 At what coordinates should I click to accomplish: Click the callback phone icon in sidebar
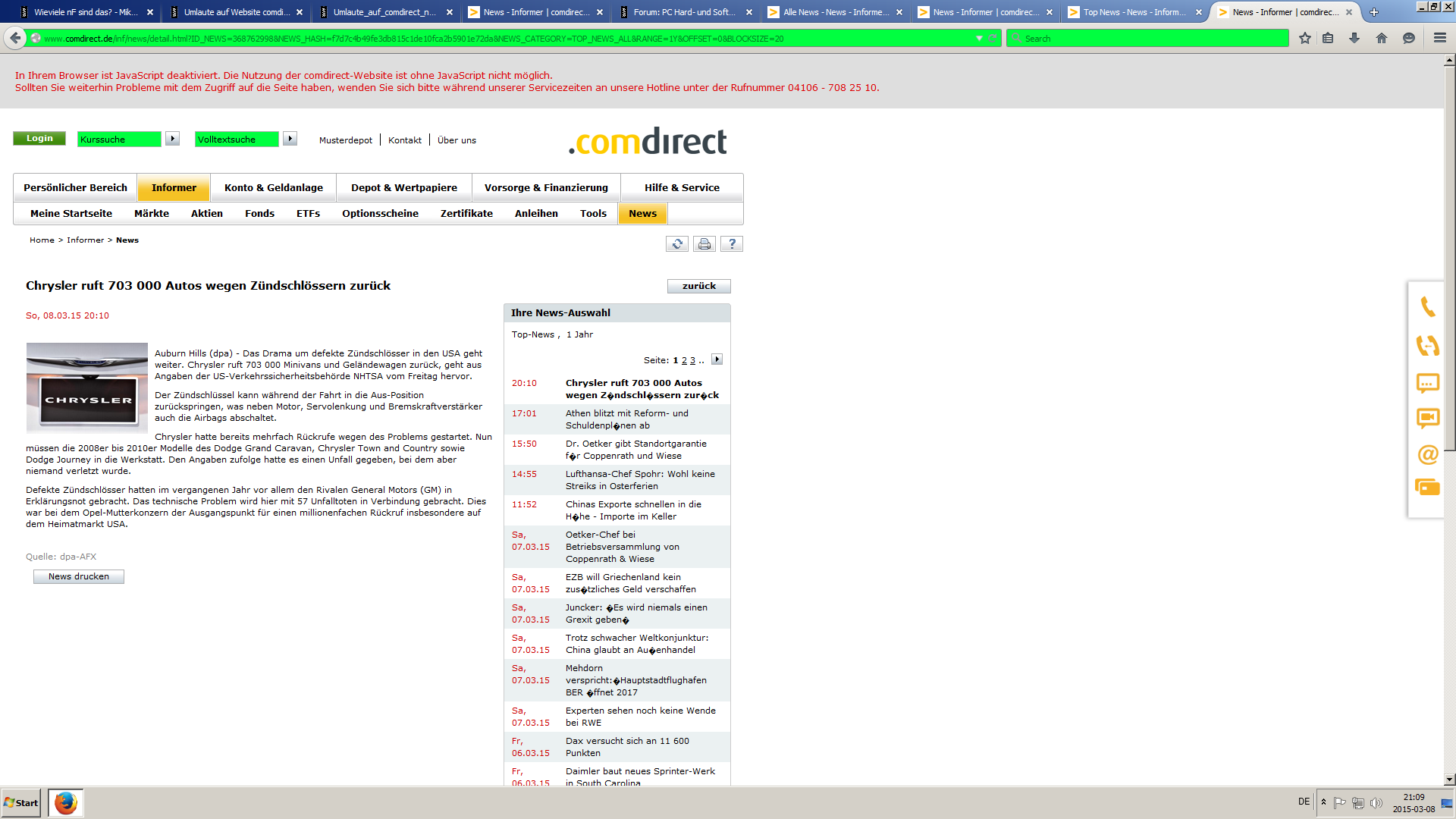coord(1428,345)
